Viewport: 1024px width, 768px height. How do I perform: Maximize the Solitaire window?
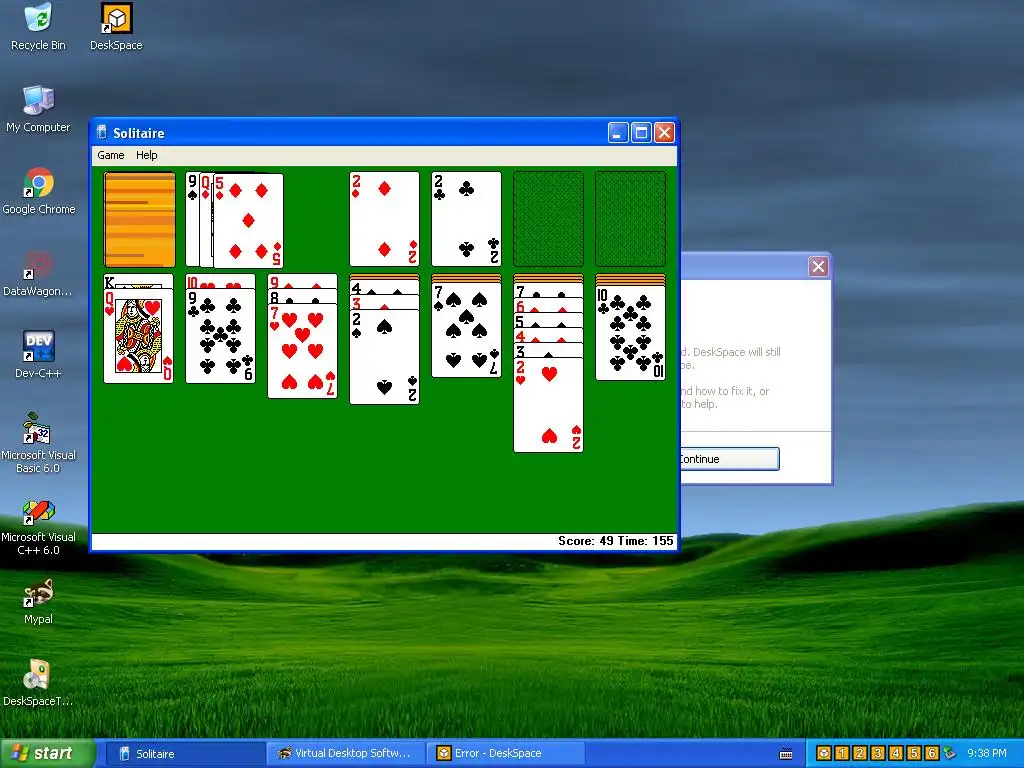coord(641,133)
